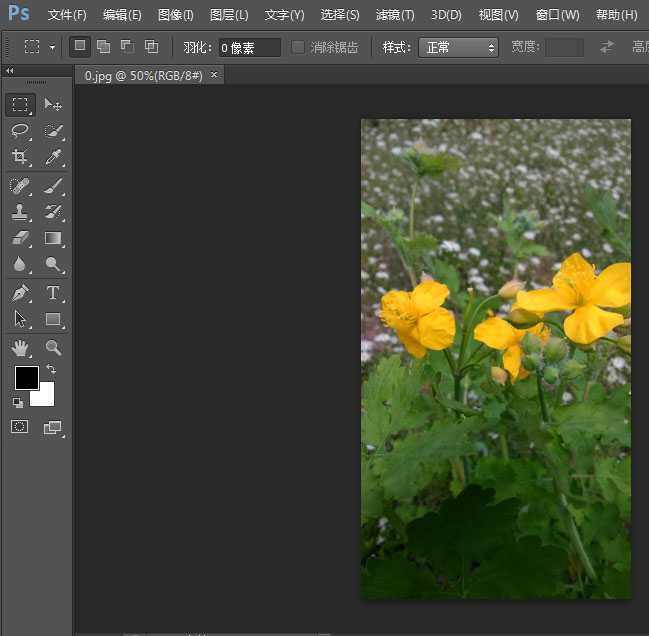Select the Hand tool
Viewport: 649px width, 636px height.
[x=20, y=347]
